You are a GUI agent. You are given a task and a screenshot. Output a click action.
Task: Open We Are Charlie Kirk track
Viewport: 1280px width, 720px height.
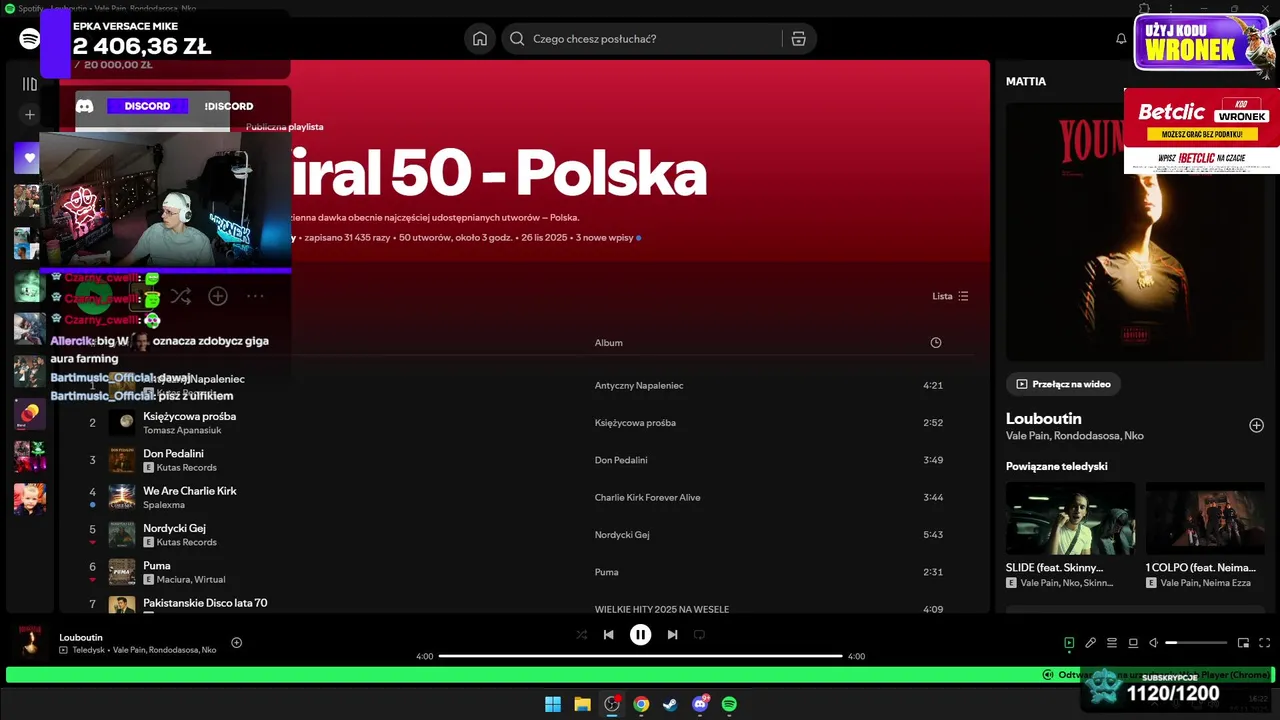click(x=191, y=491)
